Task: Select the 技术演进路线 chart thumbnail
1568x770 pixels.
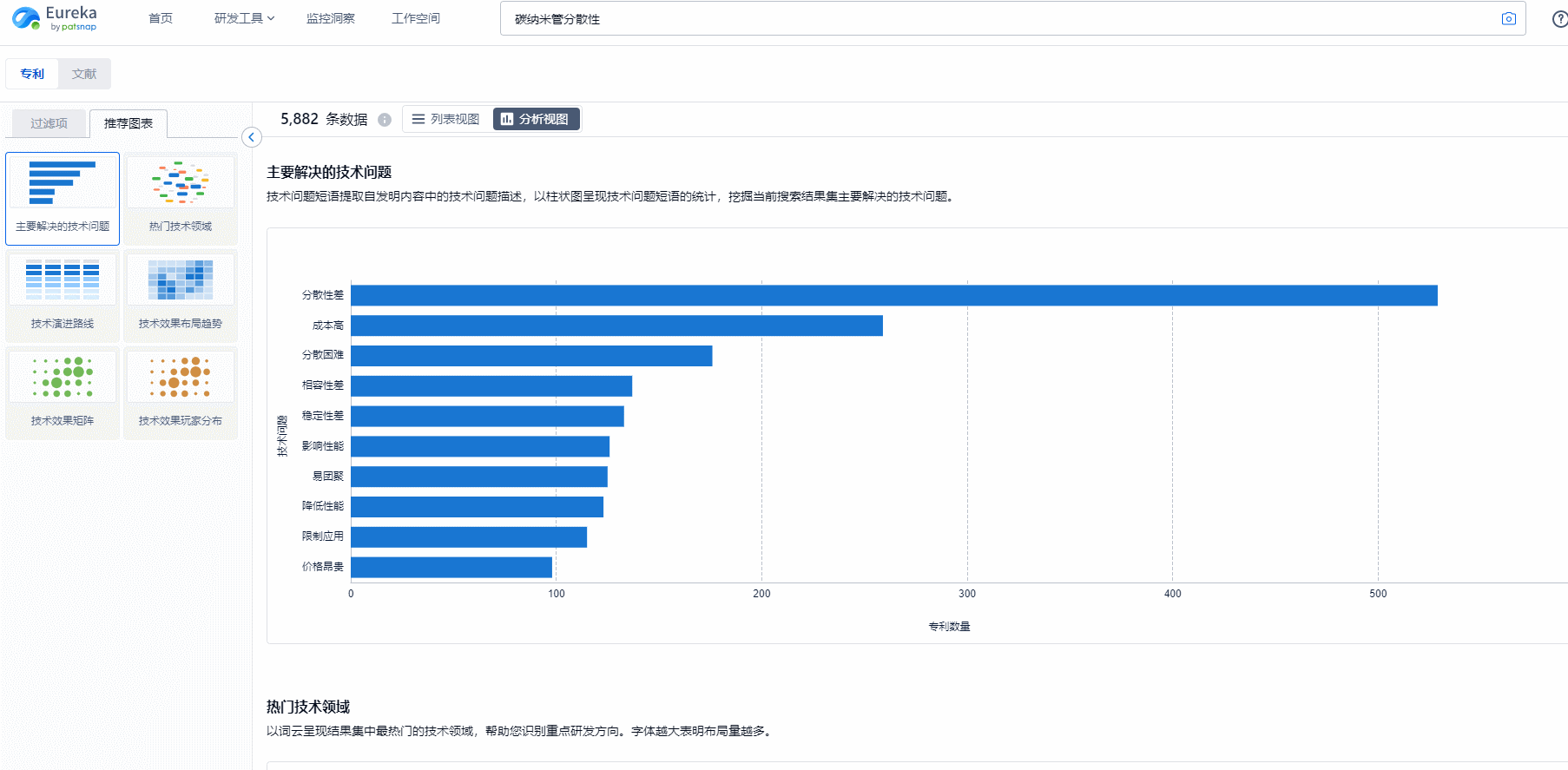Action: tap(63, 295)
